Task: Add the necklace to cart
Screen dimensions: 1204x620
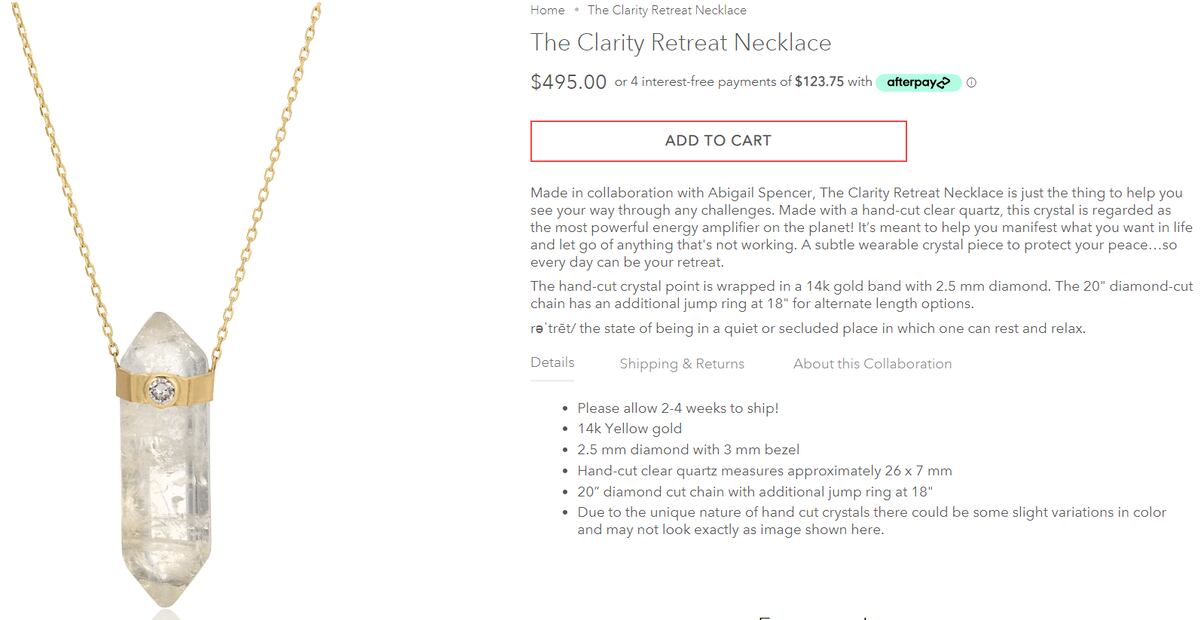Action: [x=718, y=141]
